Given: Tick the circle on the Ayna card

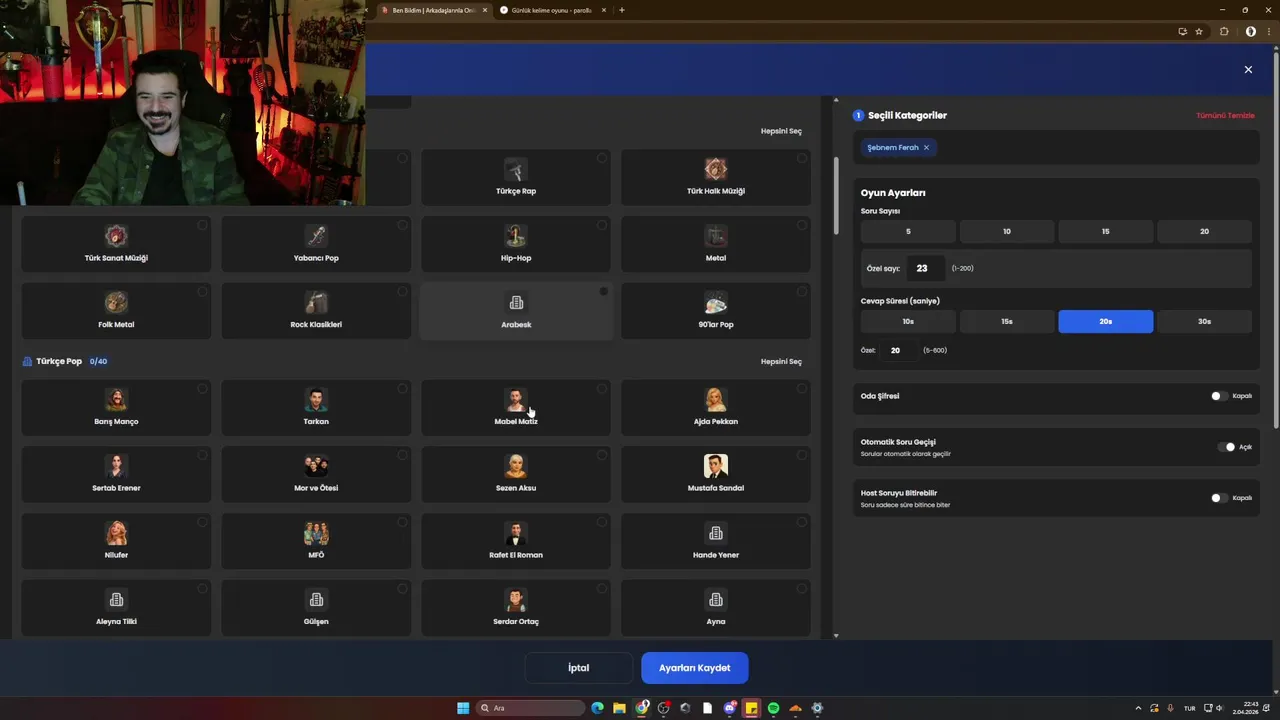Looking at the screenshot, I should pyautogui.click(x=802, y=589).
